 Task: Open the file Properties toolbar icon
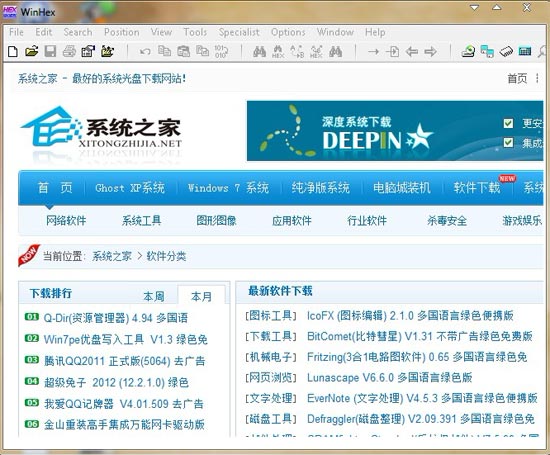click(88, 52)
